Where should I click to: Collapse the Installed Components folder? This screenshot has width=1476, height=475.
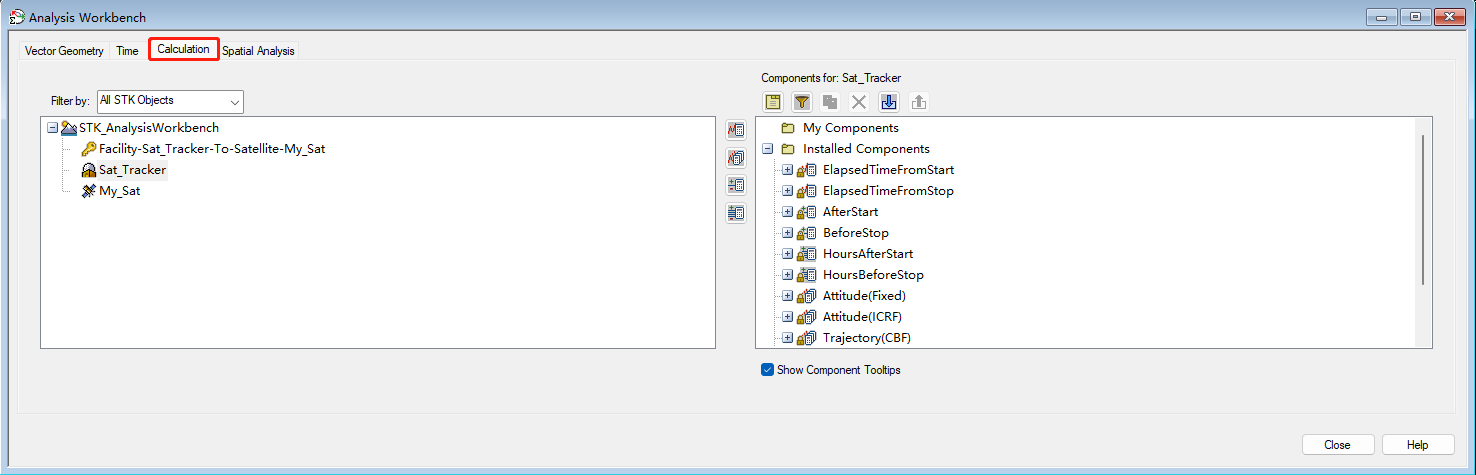click(x=767, y=149)
